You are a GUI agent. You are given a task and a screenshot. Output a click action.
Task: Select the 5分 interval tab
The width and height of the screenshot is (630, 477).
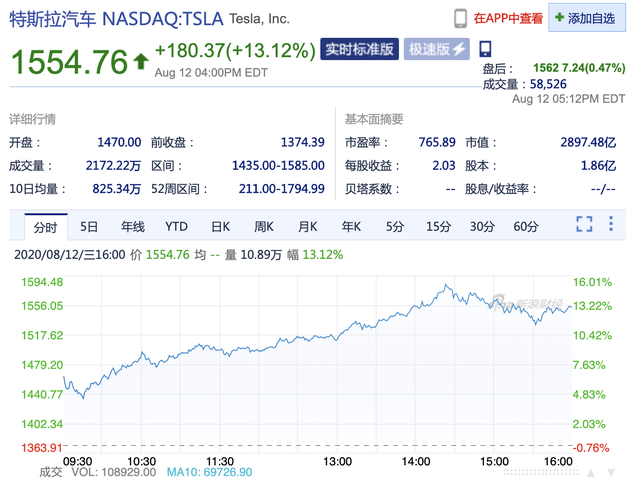pyautogui.click(x=395, y=227)
